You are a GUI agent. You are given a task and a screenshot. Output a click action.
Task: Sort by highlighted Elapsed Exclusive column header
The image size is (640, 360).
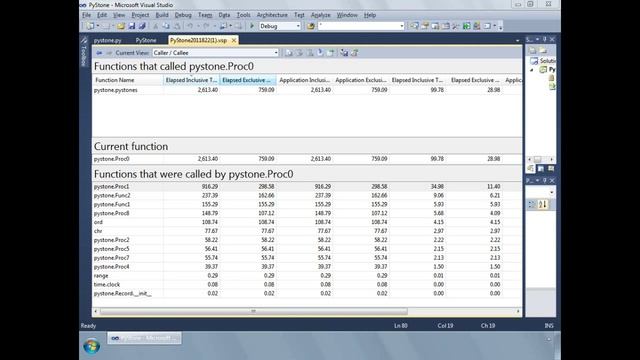pos(248,80)
